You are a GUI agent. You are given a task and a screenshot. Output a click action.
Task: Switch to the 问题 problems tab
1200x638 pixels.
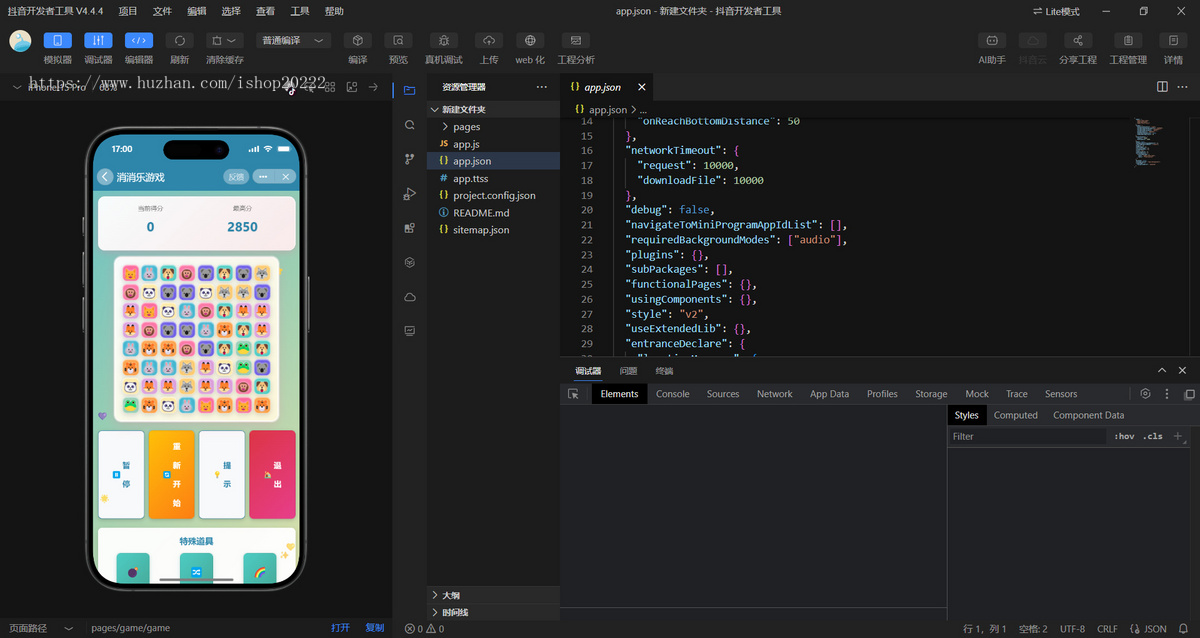pyautogui.click(x=628, y=370)
